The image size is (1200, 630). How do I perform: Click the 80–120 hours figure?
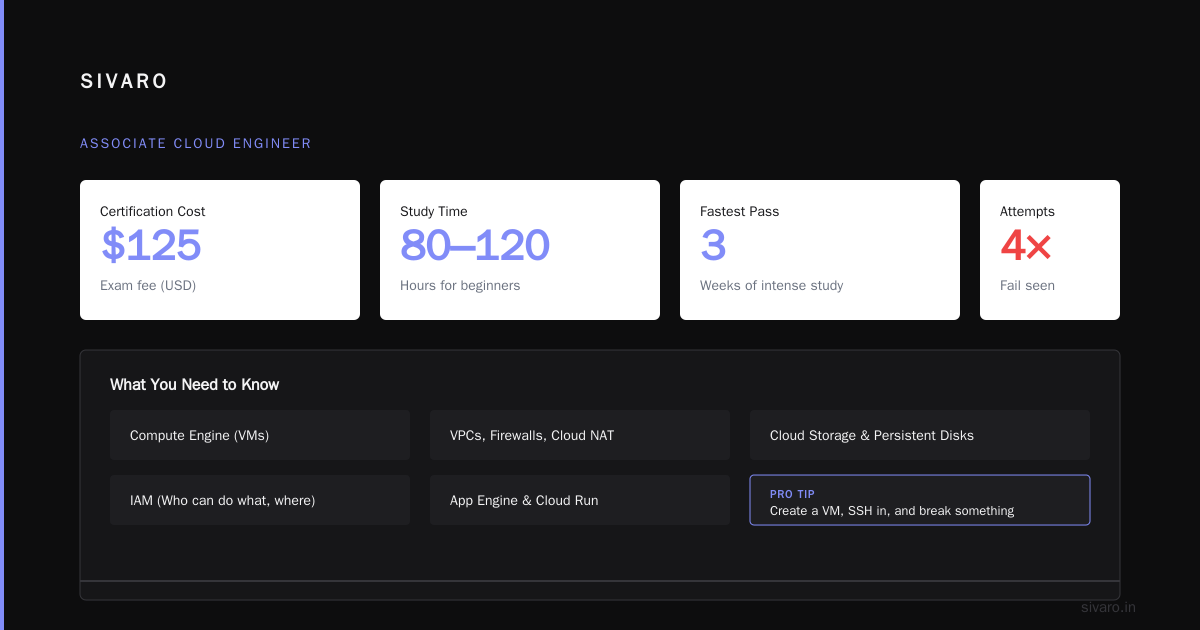[x=475, y=246]
